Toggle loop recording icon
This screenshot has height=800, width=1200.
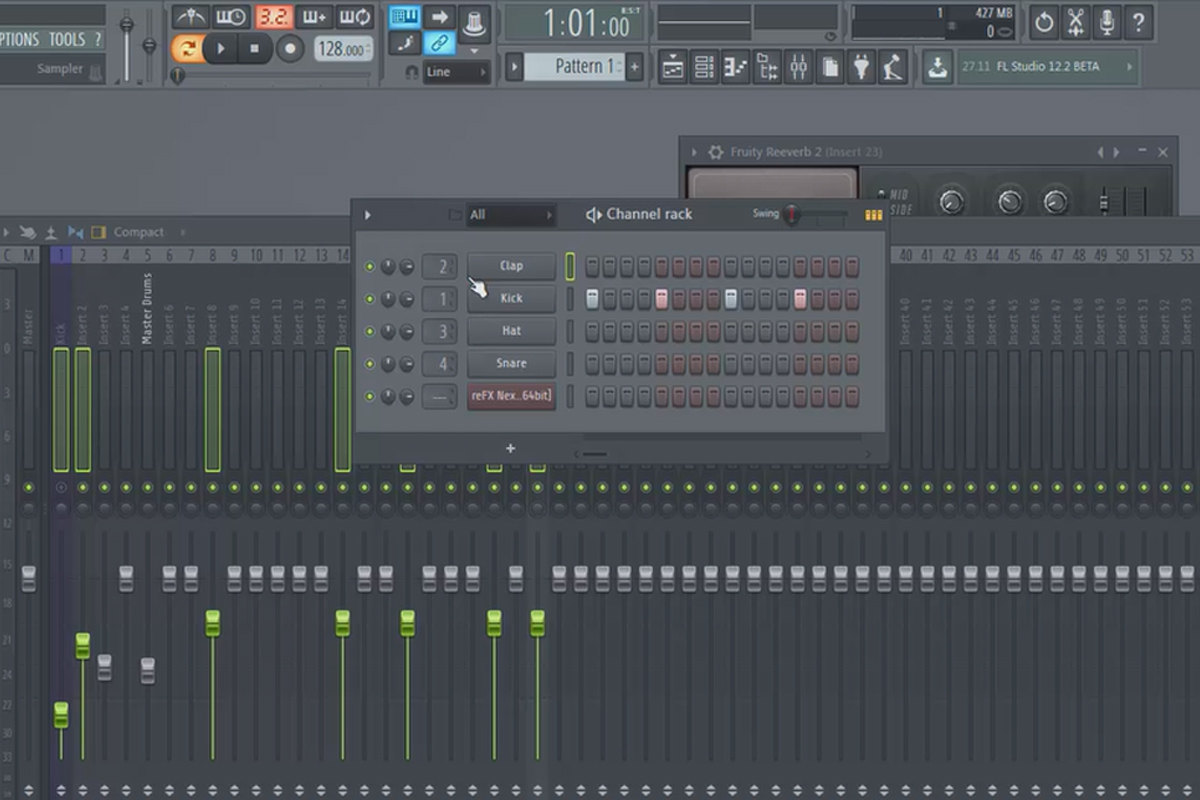click(x=355, y=17)
